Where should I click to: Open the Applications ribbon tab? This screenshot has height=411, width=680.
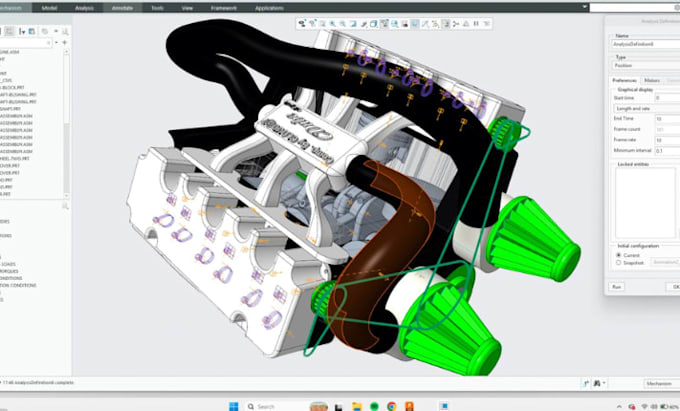[x=269, y=8]
